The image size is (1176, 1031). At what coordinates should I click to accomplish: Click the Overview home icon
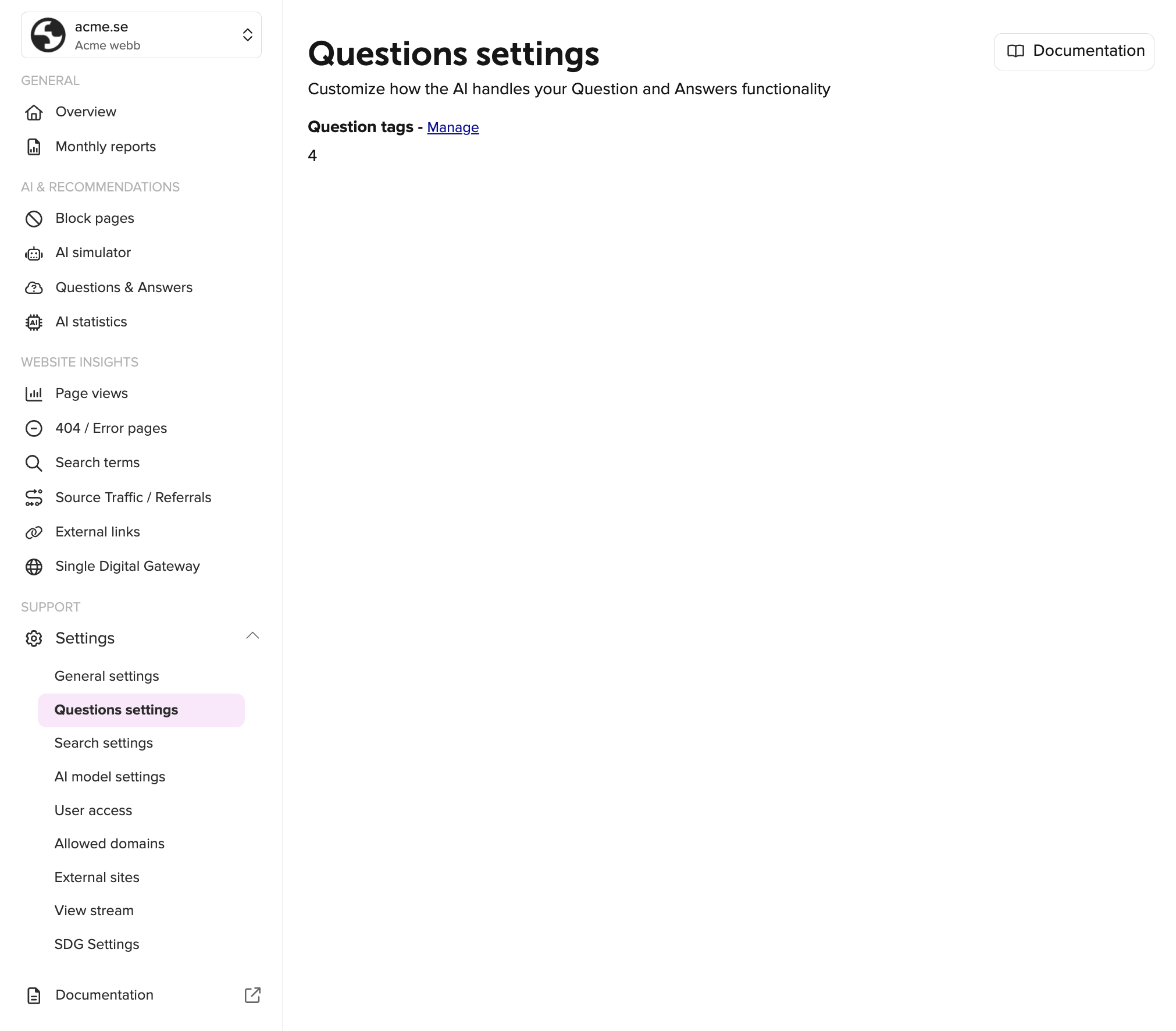point(34,112)
